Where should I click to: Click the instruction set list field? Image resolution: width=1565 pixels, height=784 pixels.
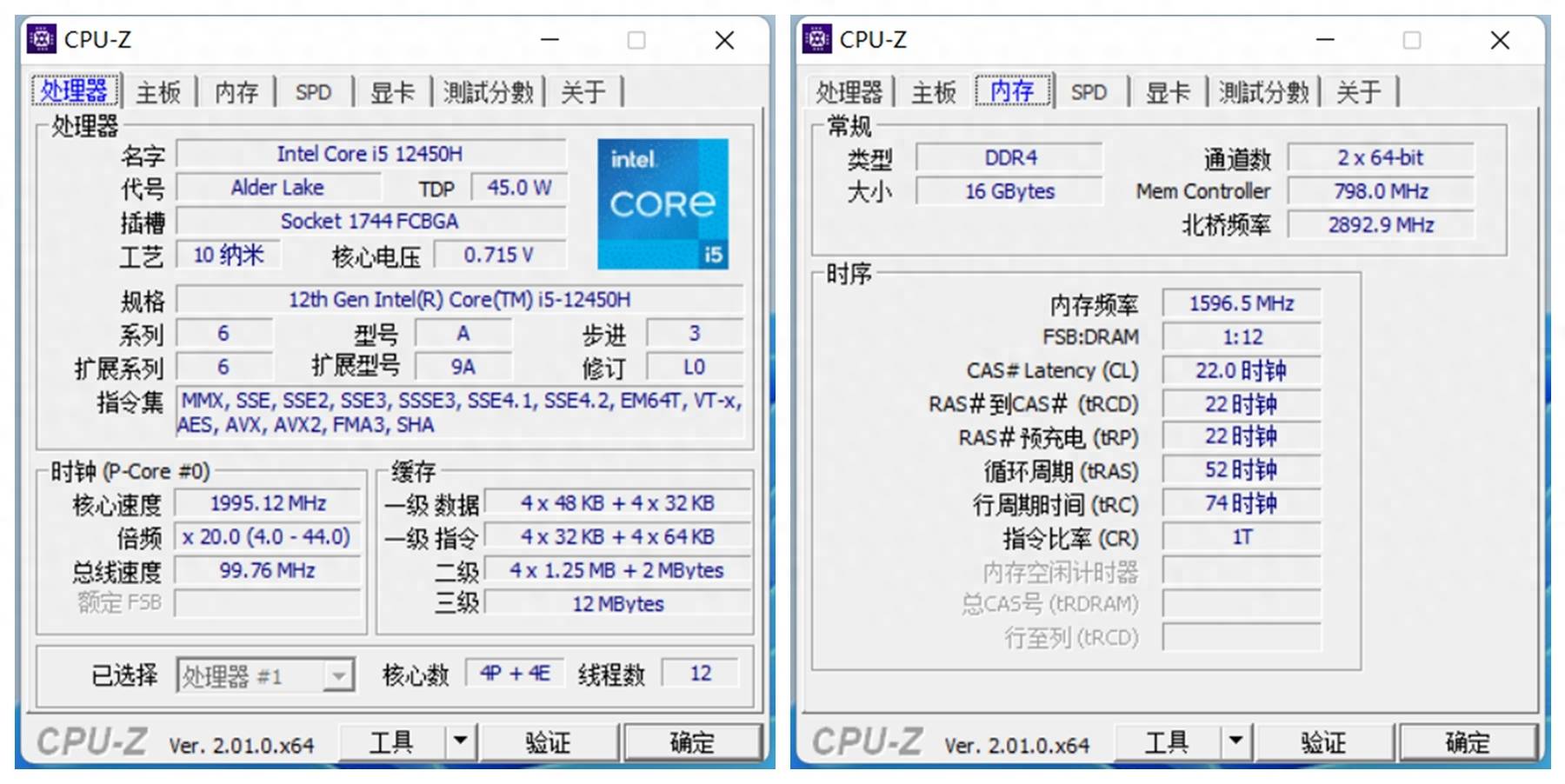(460, 412)
